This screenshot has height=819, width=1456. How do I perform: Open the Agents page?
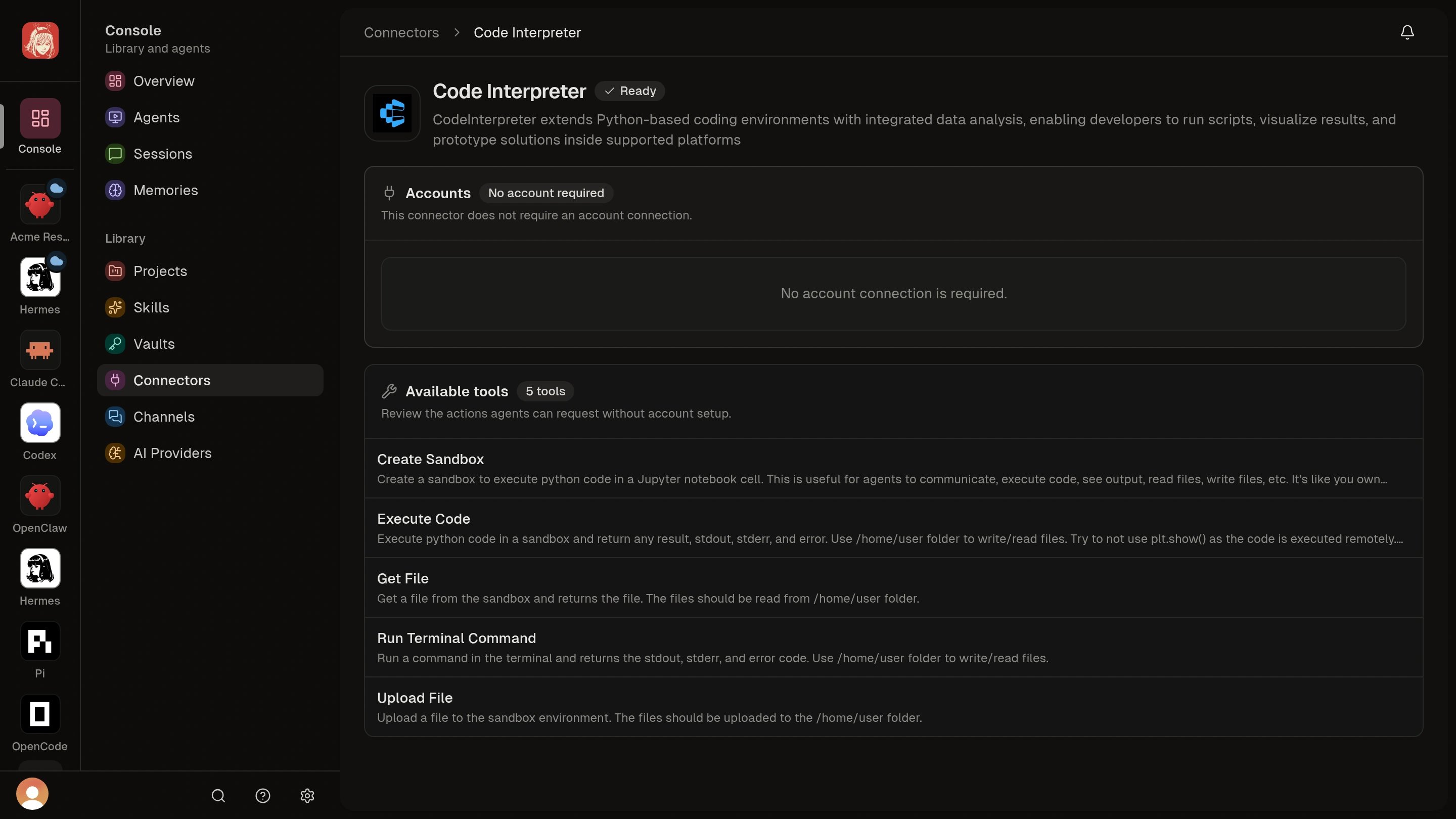coord(210,118)
